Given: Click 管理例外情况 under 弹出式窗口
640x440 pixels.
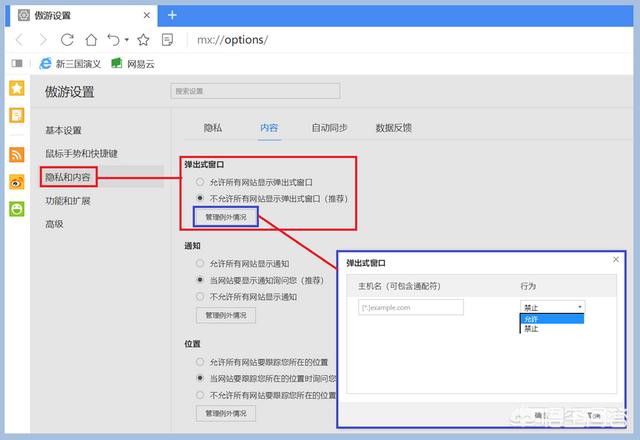Looking at the screenshot, I should pyautogui.click(x=225, y=216).
